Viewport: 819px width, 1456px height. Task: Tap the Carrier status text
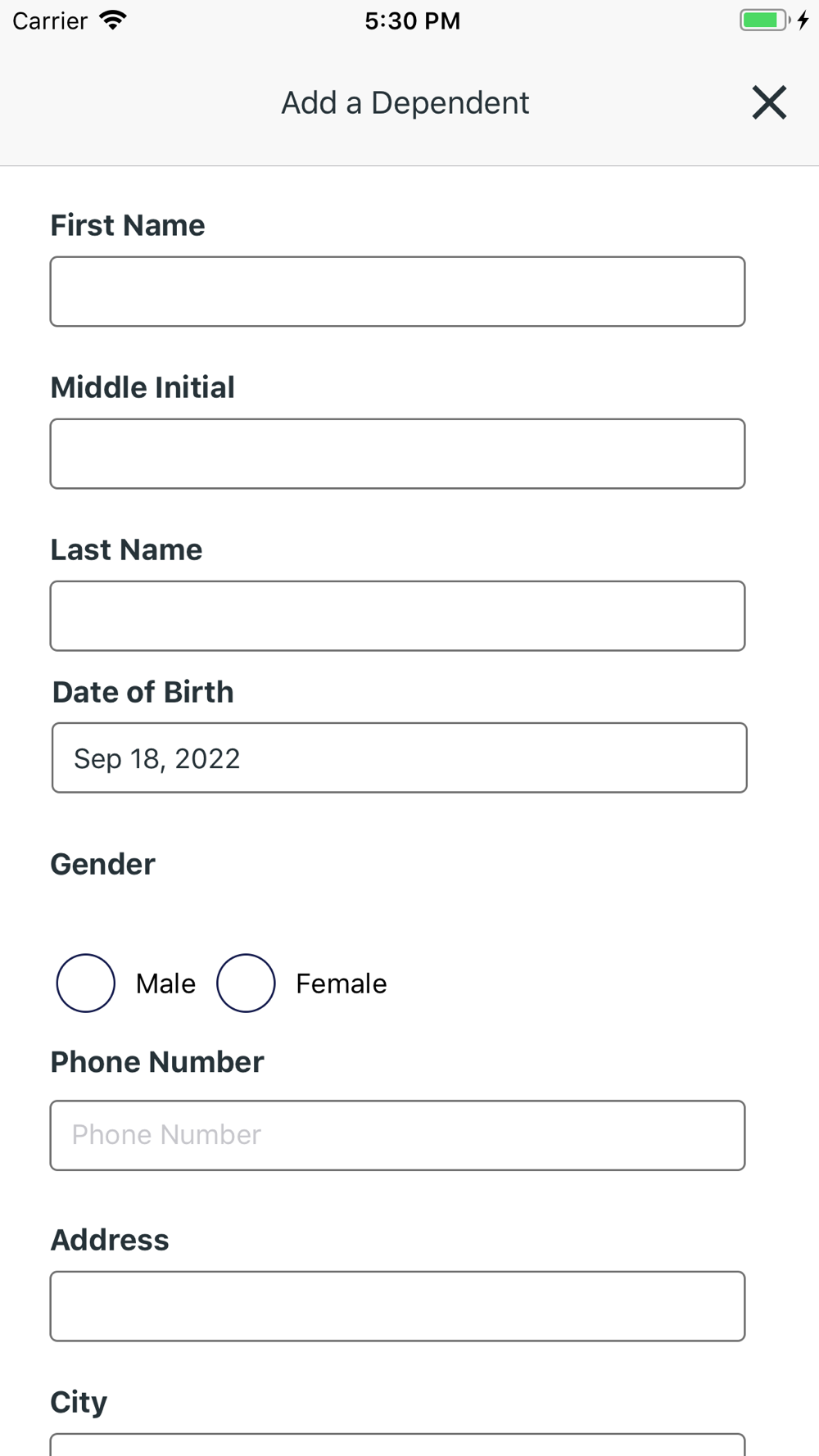coord(50,20)
